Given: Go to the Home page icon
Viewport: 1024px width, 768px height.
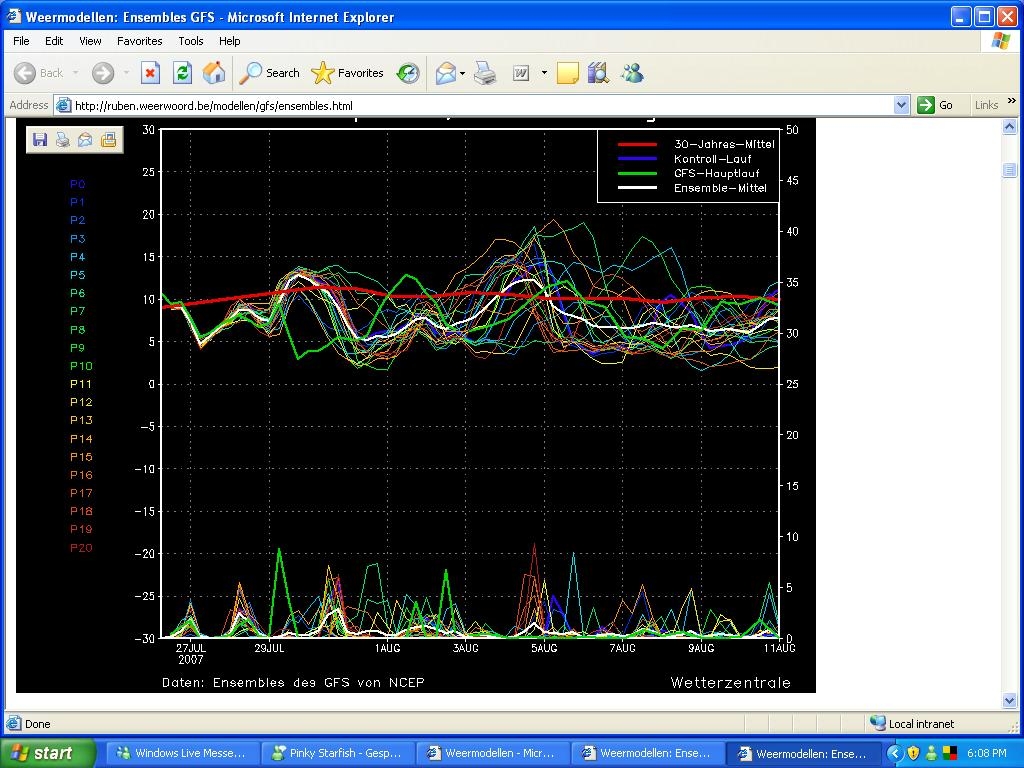Looking at the screenshot, I should [214, 73].
